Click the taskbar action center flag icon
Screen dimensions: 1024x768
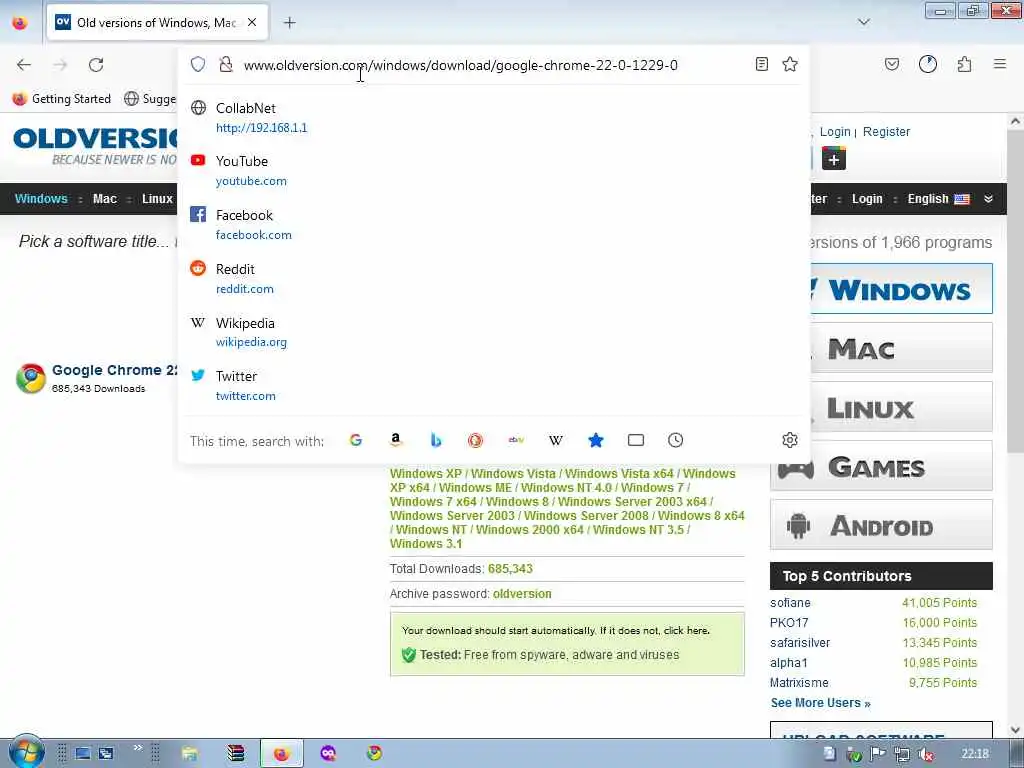pyautogui.click(x=878, y=754)
